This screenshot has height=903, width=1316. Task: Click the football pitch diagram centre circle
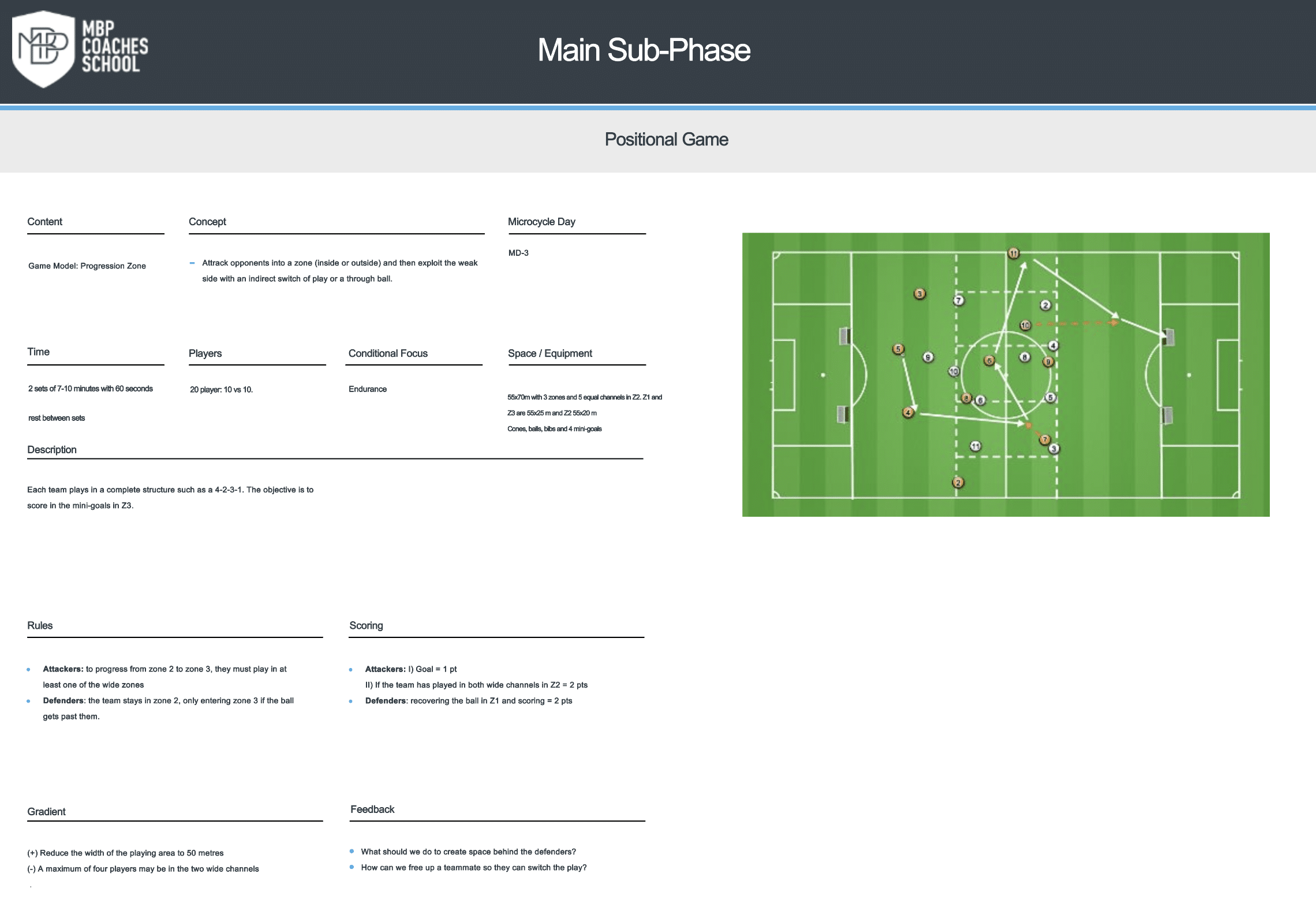click(x=1005, y=375)
